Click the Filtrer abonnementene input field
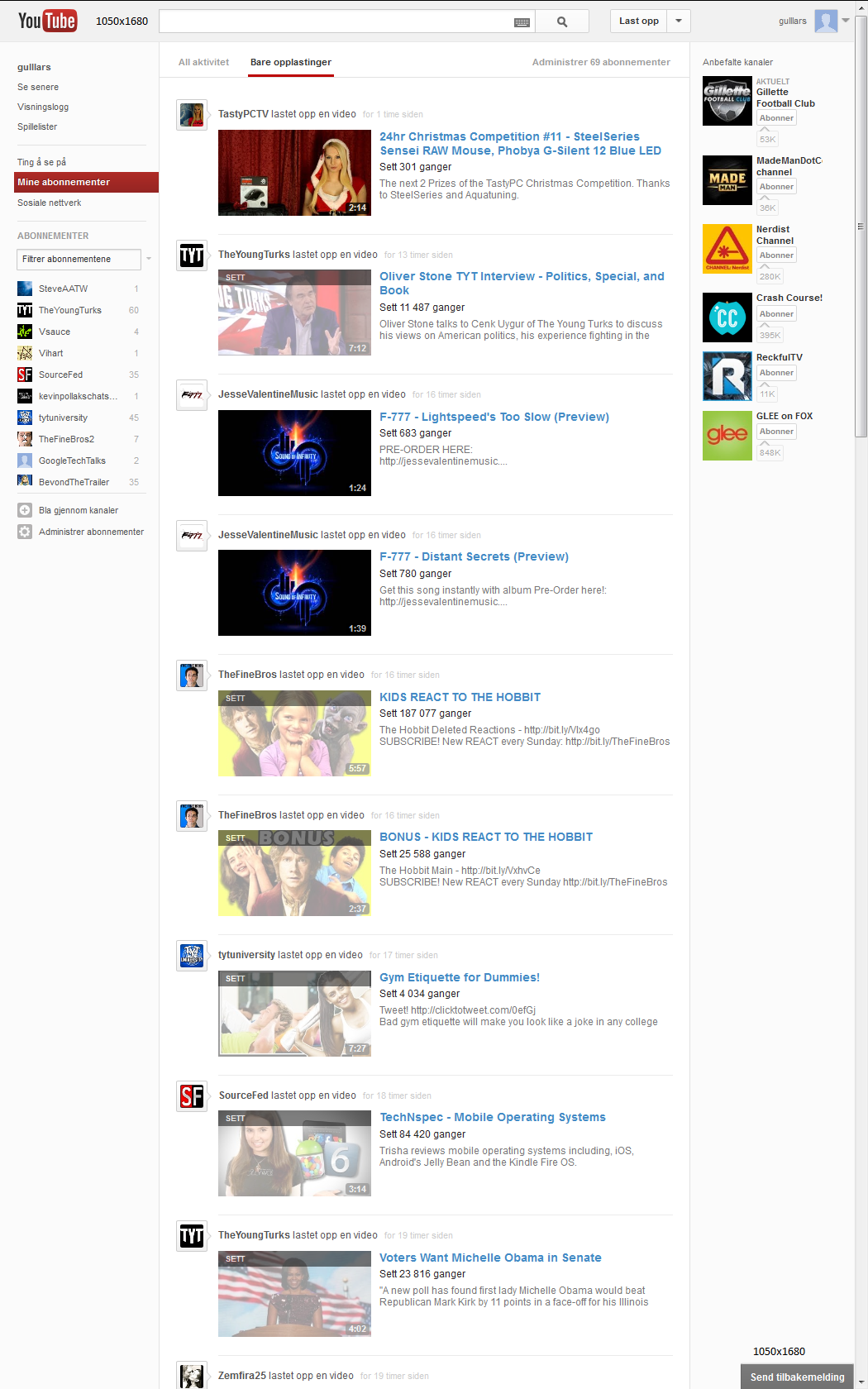The image size is (868, 1389). [79, 259]
